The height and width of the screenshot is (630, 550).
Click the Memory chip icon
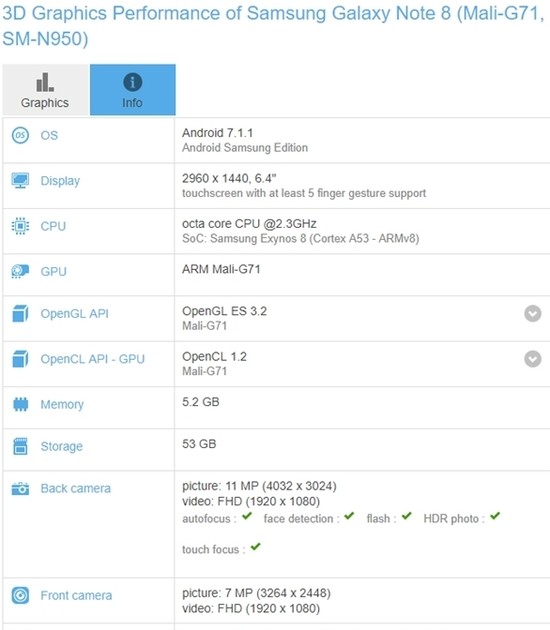point(20,404)
